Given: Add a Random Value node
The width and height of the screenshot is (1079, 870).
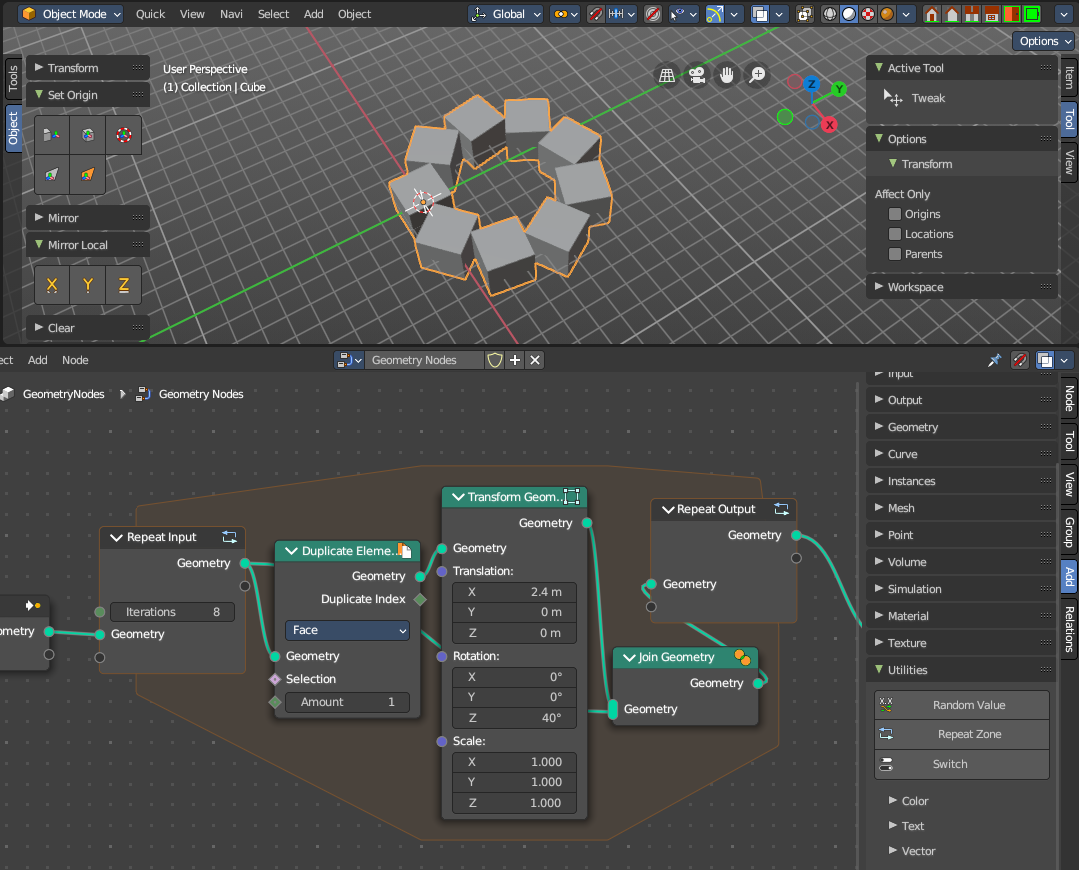Looking at the screenshot, I should coord(962,705).
